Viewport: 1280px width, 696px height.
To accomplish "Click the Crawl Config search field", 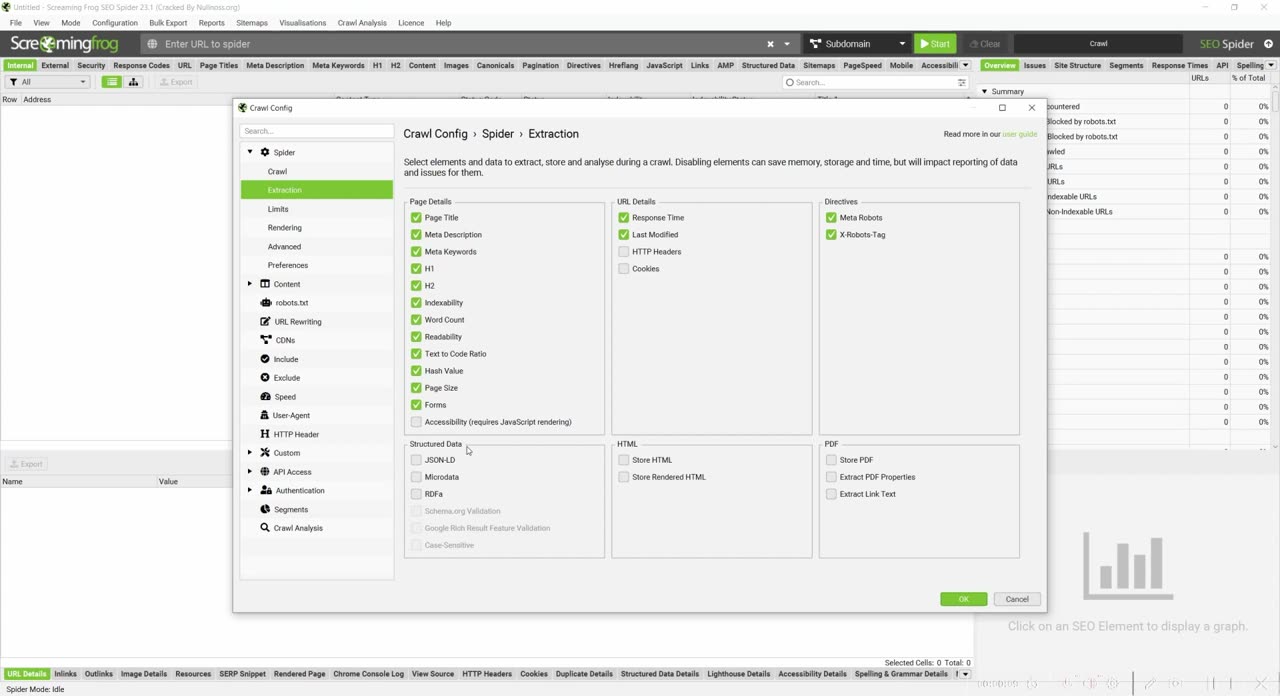I will (x=317, y=131).
